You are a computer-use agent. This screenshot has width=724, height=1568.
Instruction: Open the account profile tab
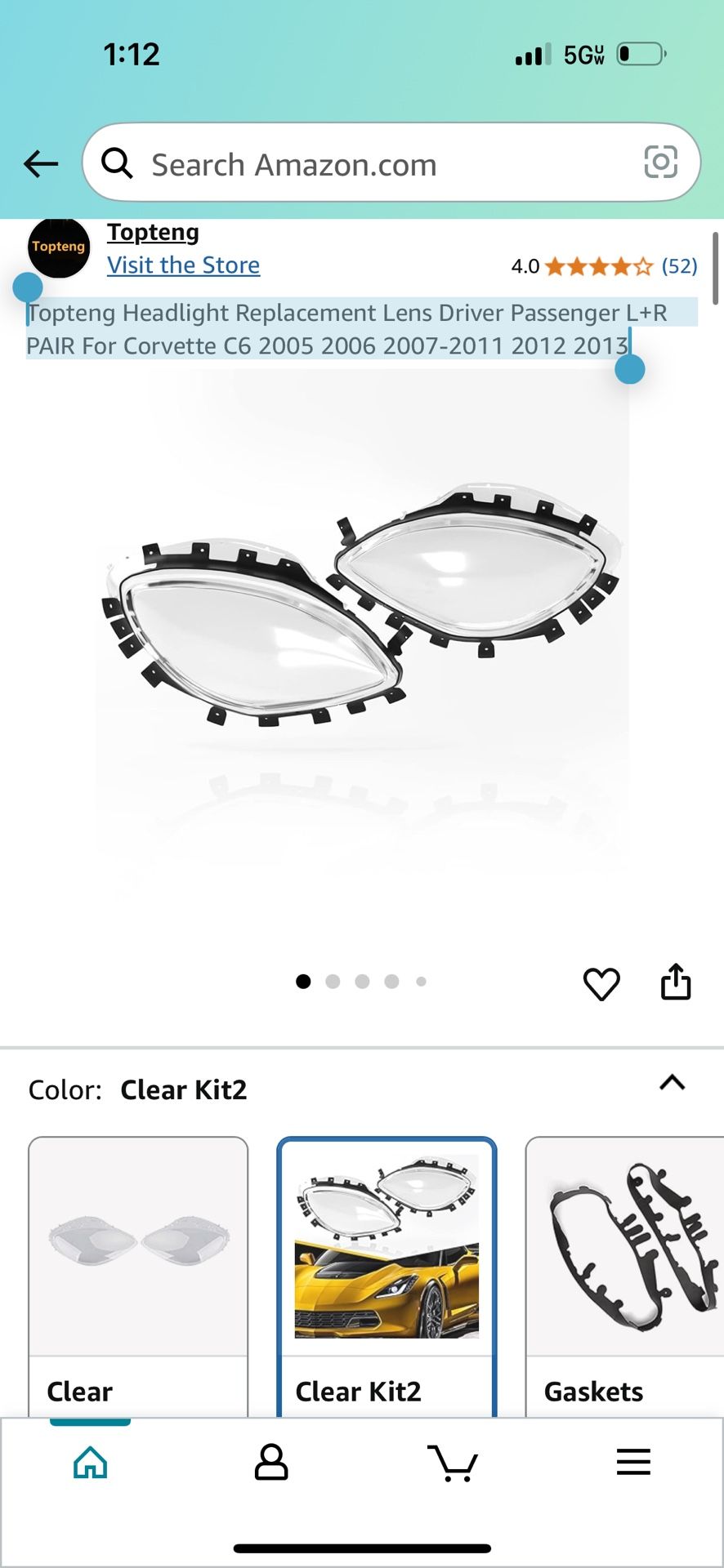271,1462
